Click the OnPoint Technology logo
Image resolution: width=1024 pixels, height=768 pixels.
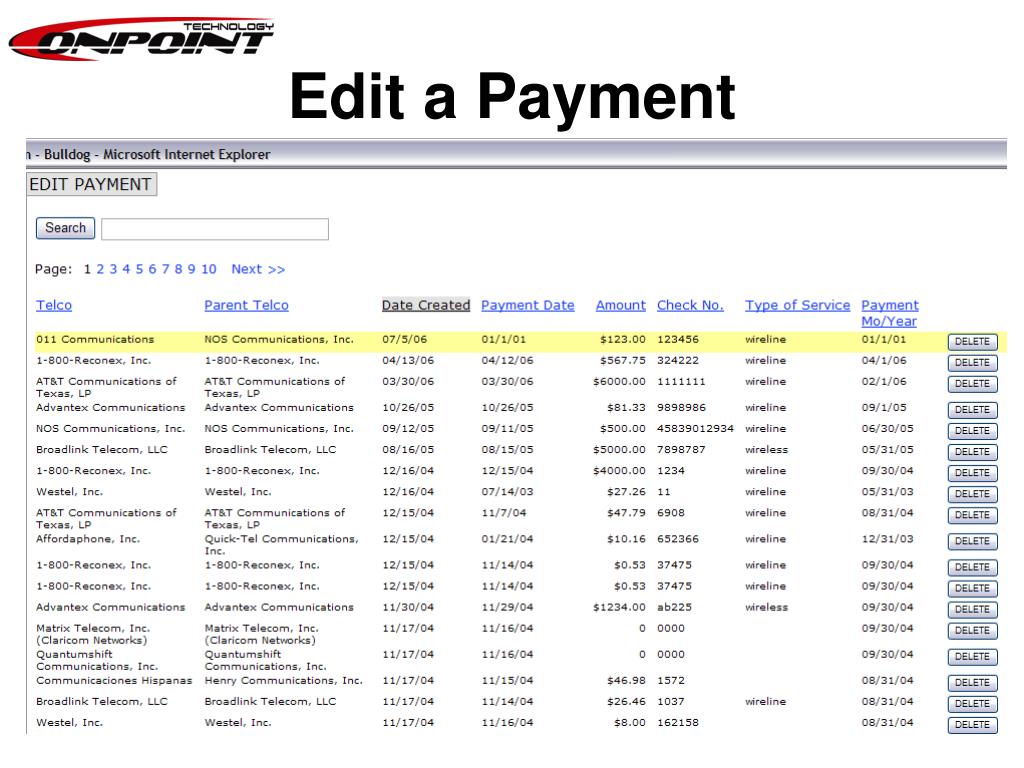pyautogui.click(x=141, y=39)
